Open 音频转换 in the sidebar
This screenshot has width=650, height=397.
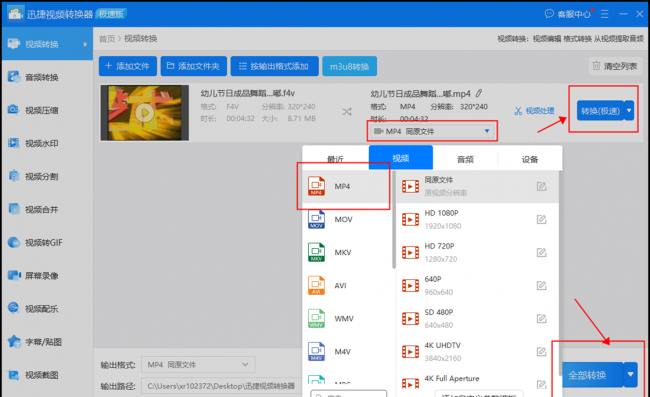47,77
